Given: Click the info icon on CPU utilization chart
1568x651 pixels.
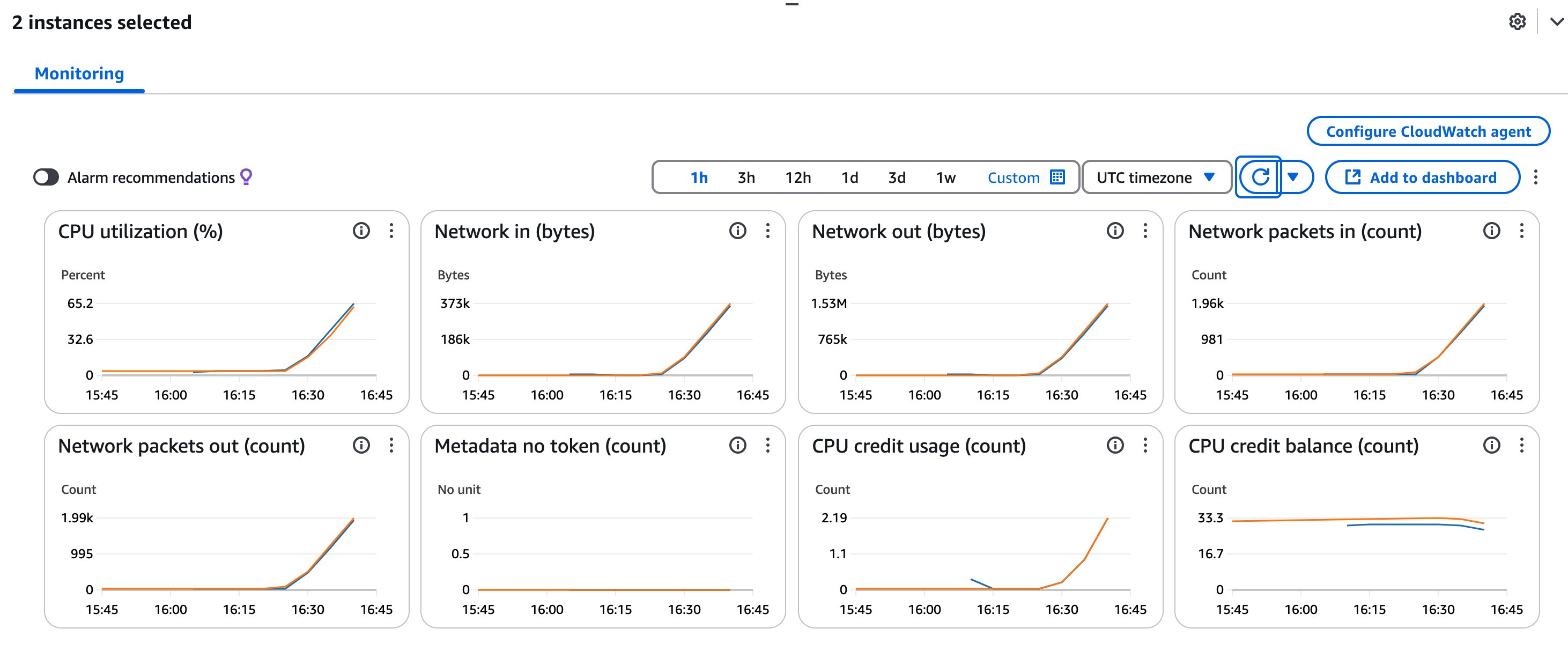Looking at the screenshot, I should coord(361,231).
